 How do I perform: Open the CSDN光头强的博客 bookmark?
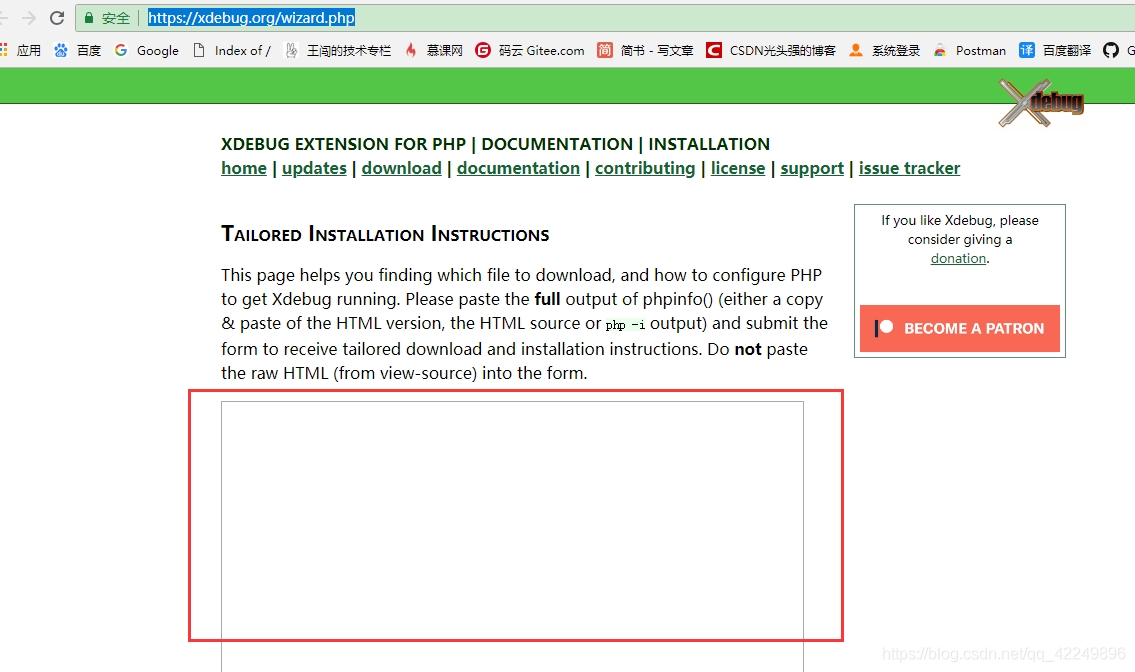tap(771, 50)
